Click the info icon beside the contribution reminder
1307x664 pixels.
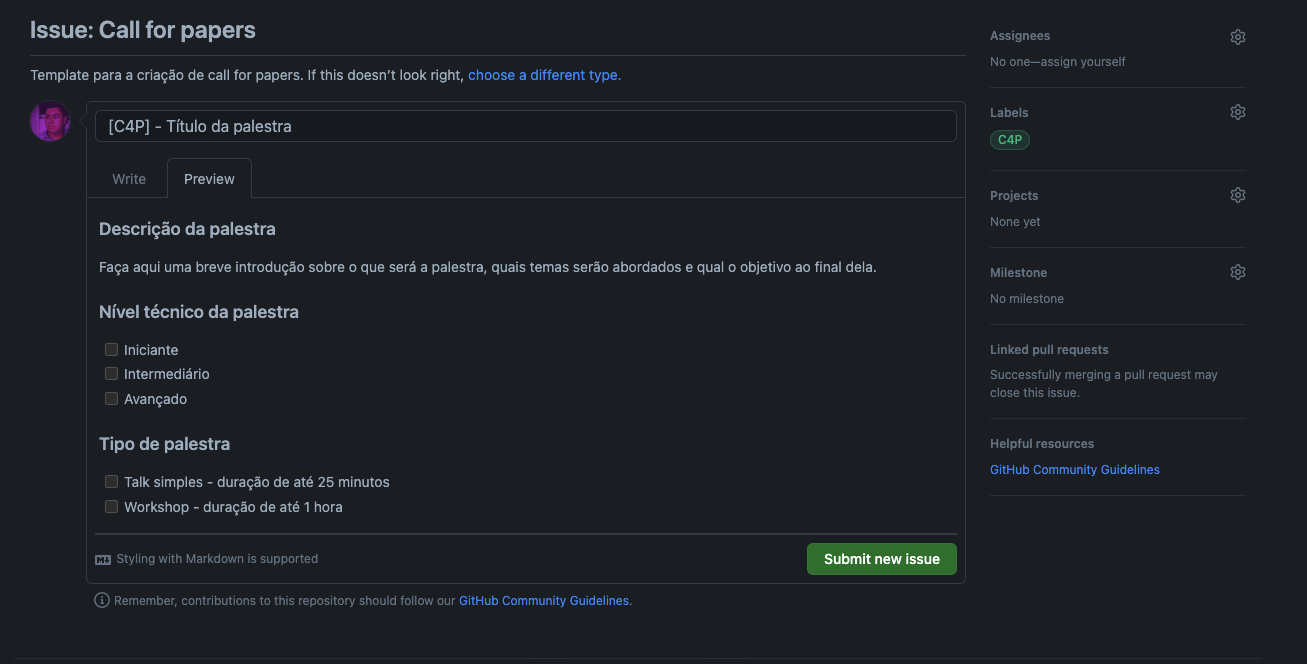pos(102,601)
